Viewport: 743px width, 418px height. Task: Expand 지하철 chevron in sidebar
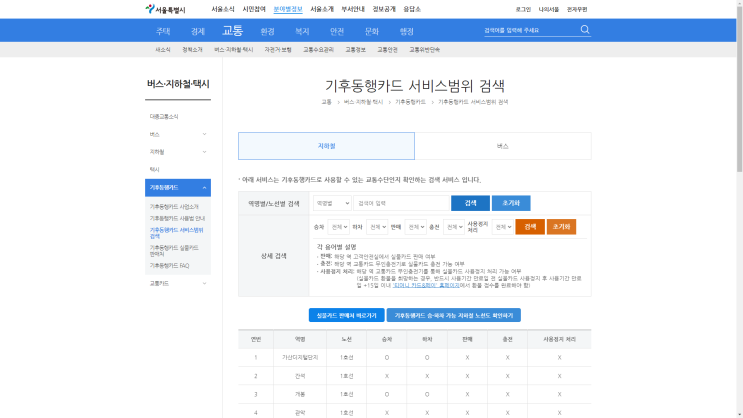click(204, 152)
